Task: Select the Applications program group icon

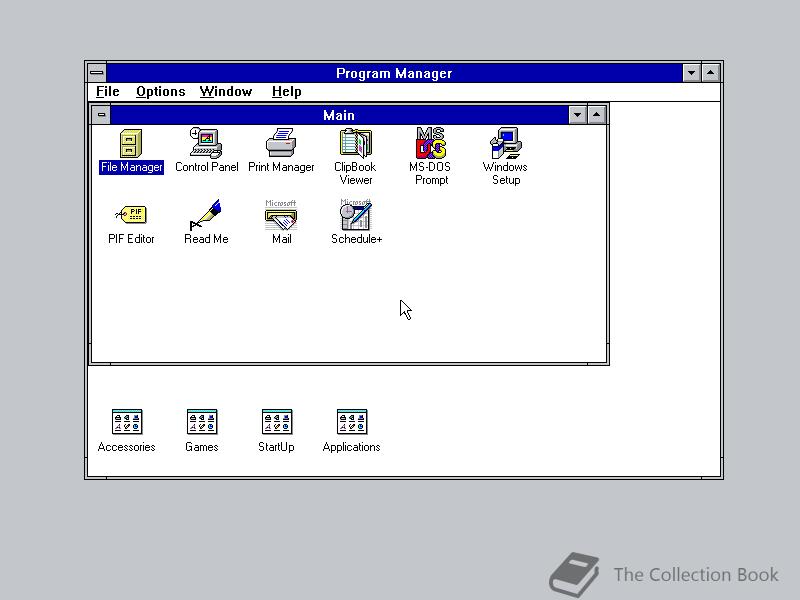Action: [352, 422]
